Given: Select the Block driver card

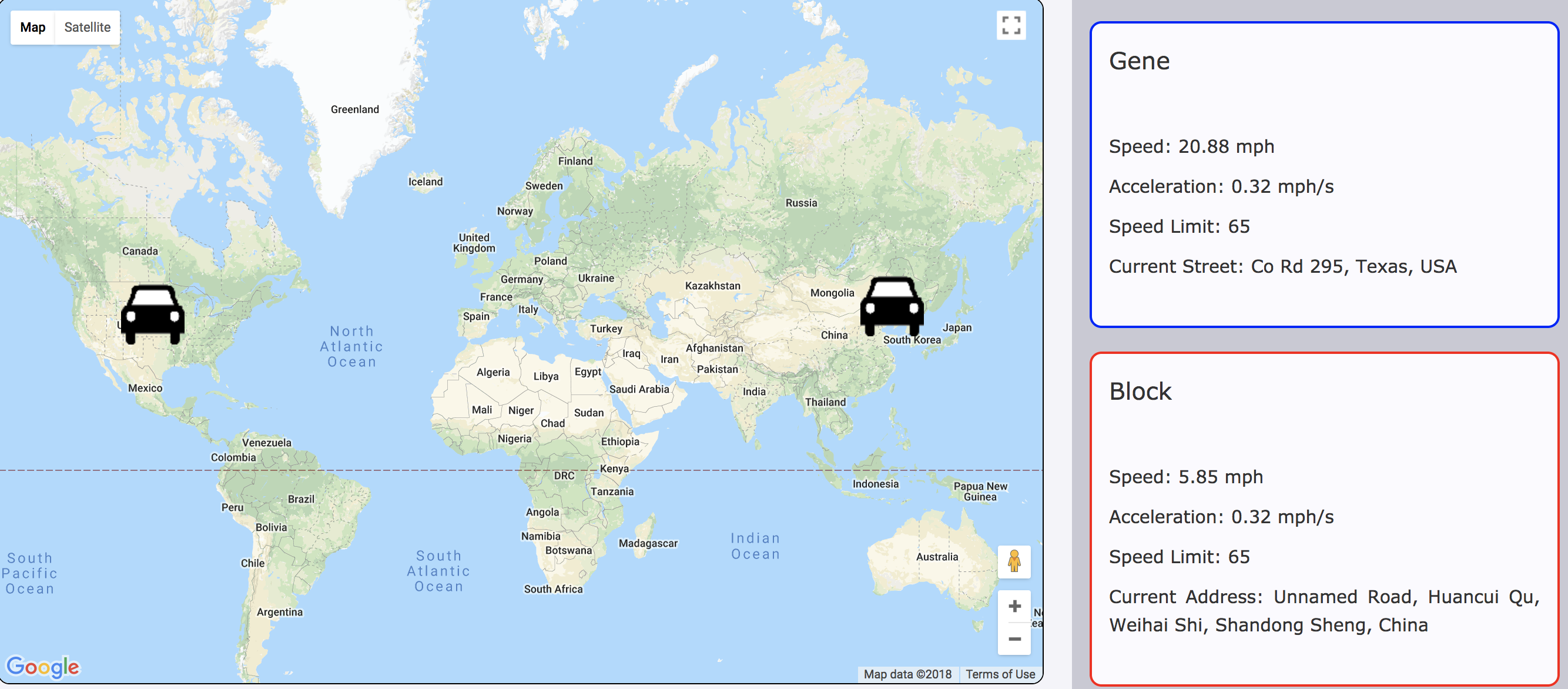Looking at the screenshot, I should (x=1324, y=519).
